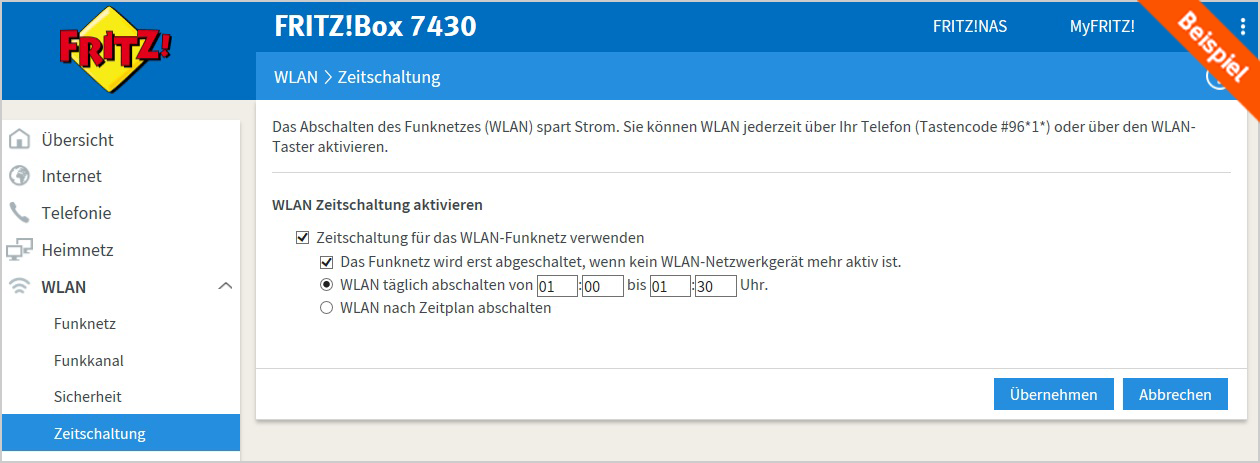The image size is (1260, 463).
Task: Click the WLAN Zeitschaltung aktivieren heading
Action: point(377,205)
